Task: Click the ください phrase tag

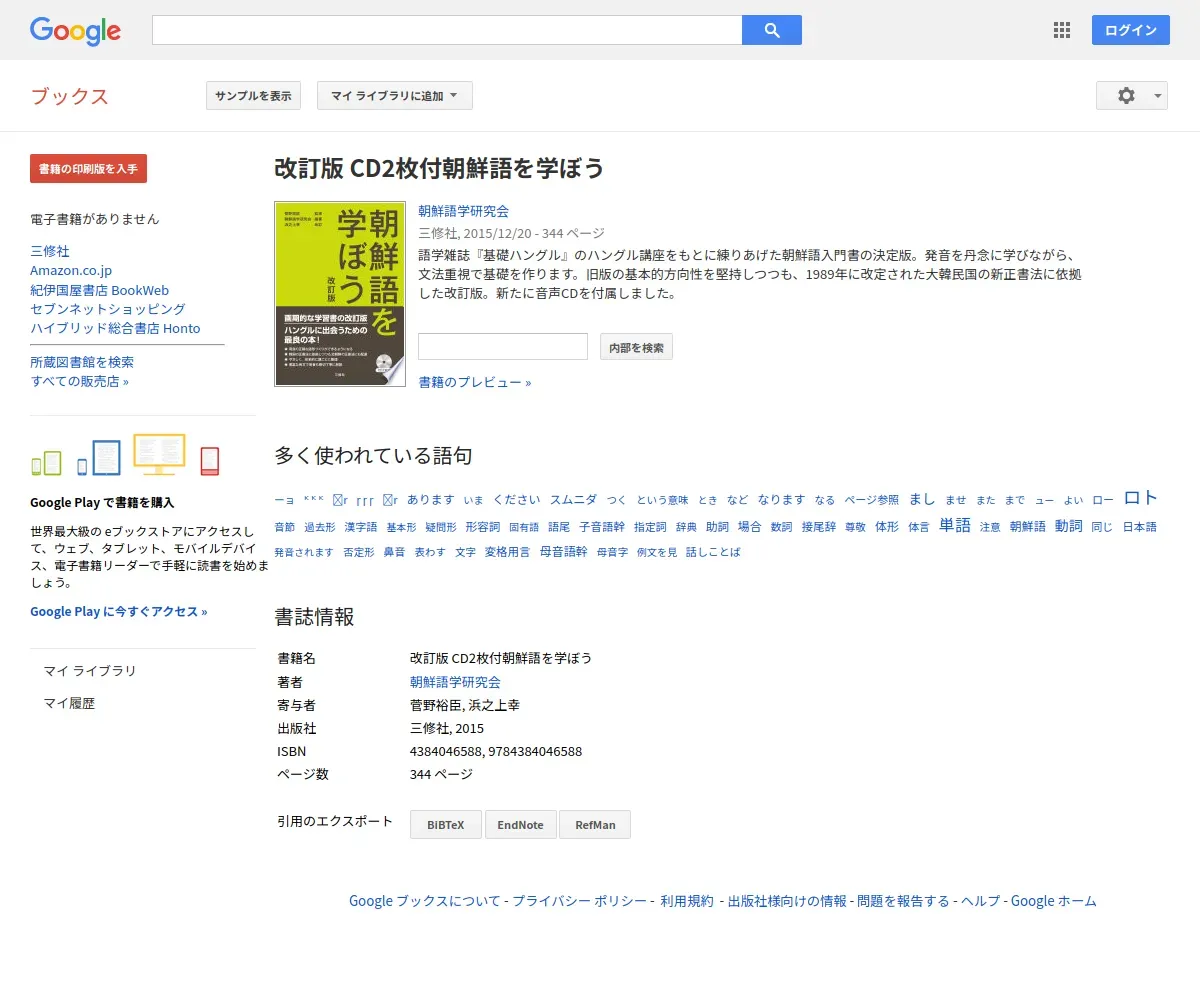Action: click(x=517, y=500)
